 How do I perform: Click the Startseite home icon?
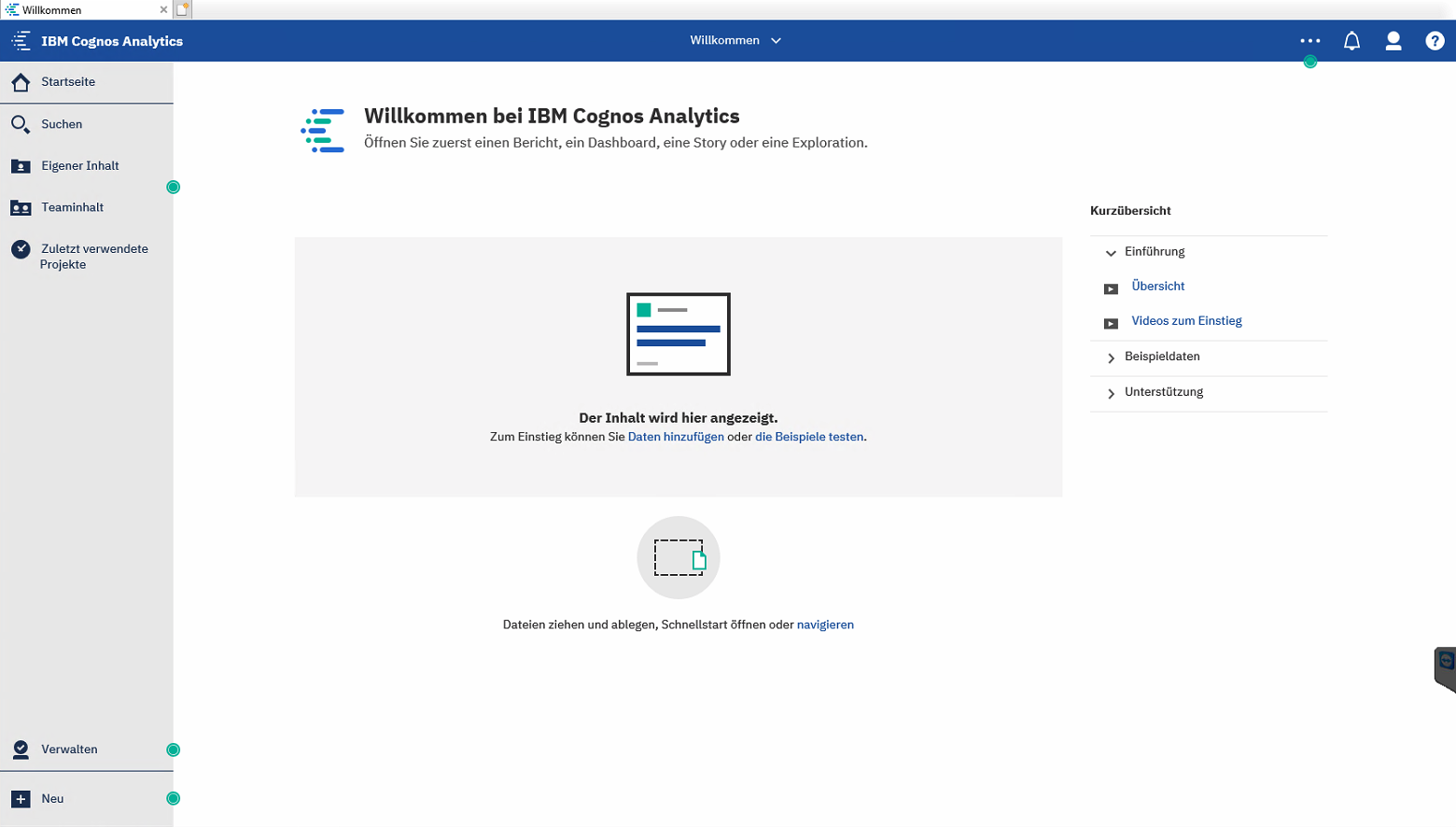pyautogui.click(x=21, y=82)
